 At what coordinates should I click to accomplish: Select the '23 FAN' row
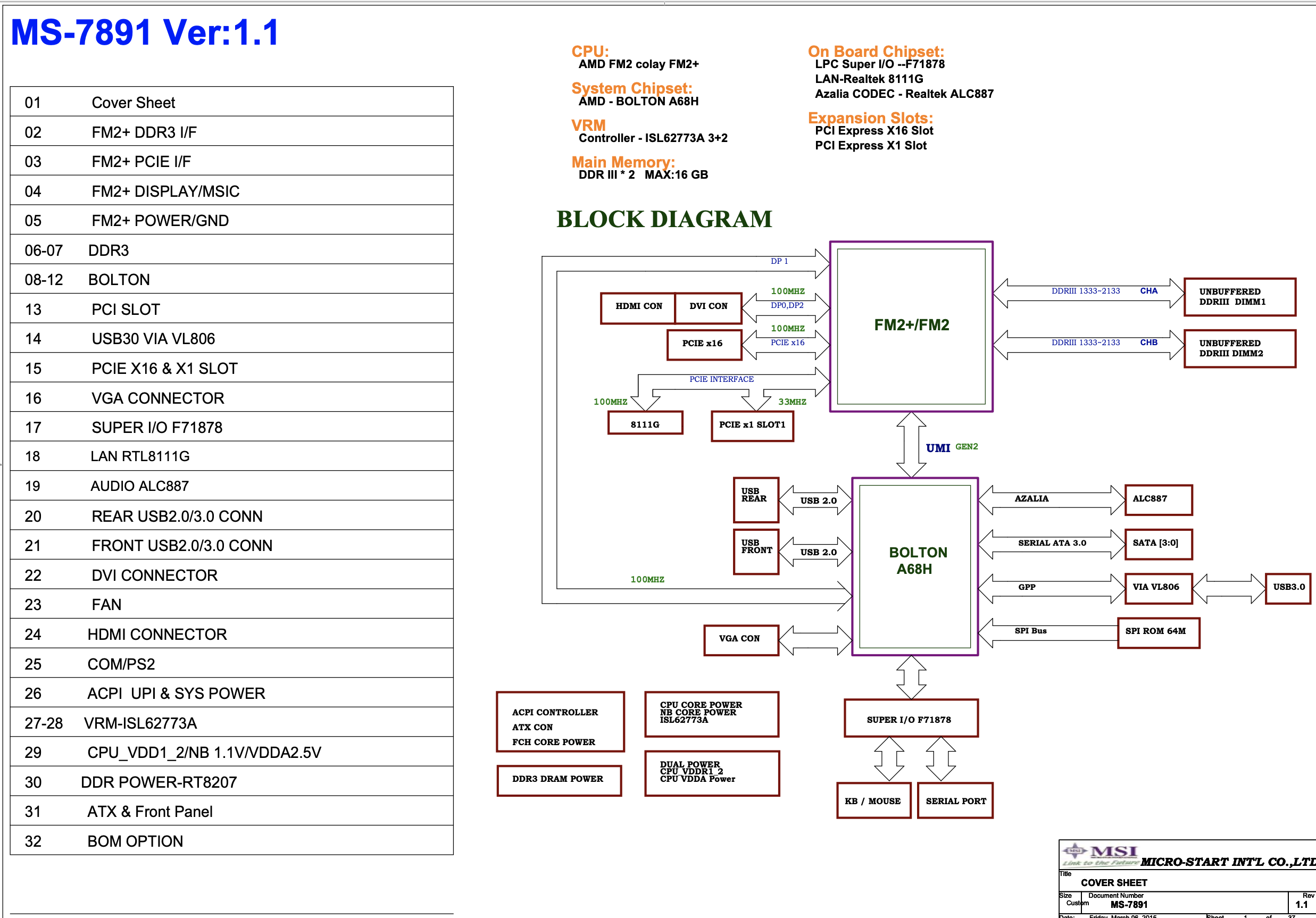tap(231, 604)
